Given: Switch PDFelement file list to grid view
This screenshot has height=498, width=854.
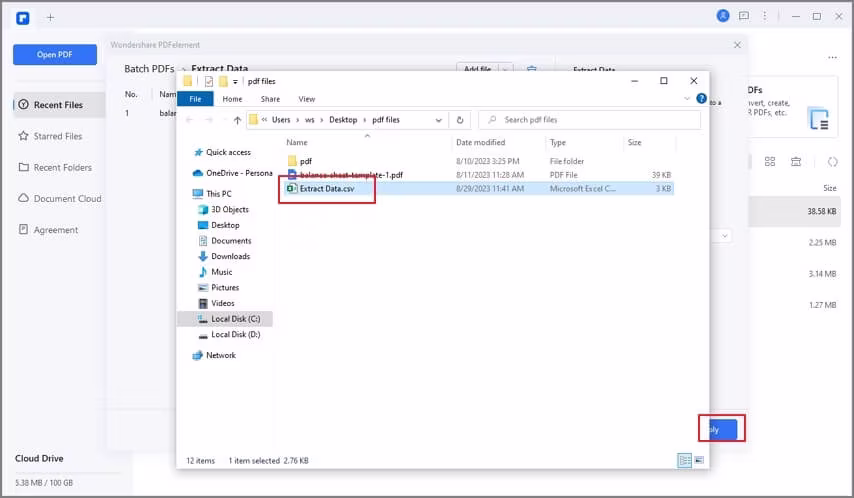Looking at the screenshot, I should click(770, 162).
